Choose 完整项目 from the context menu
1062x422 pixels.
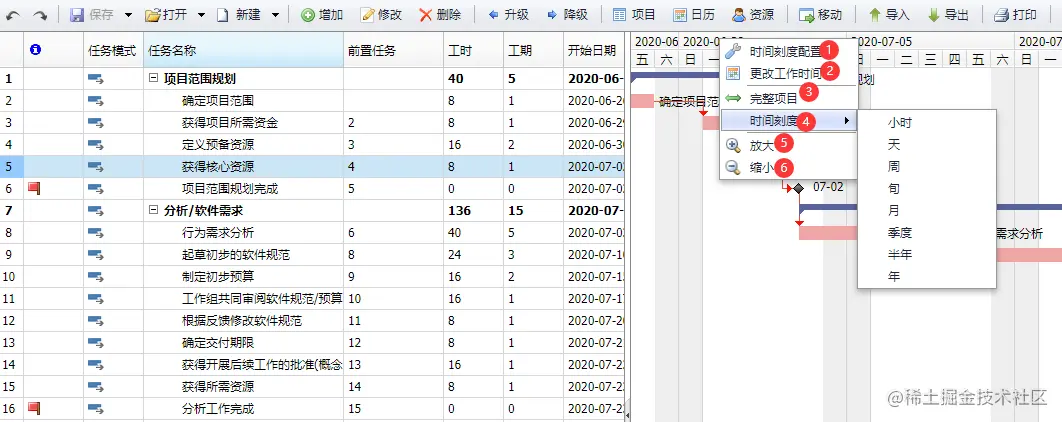point(788,98)
